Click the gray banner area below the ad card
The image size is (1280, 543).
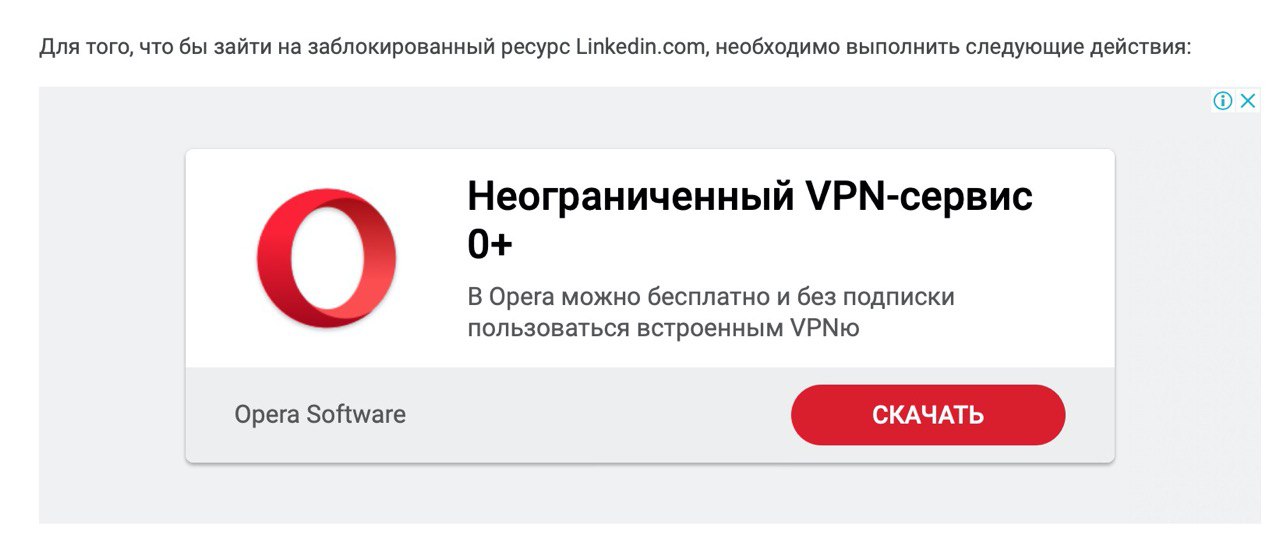tap(650, 494)
